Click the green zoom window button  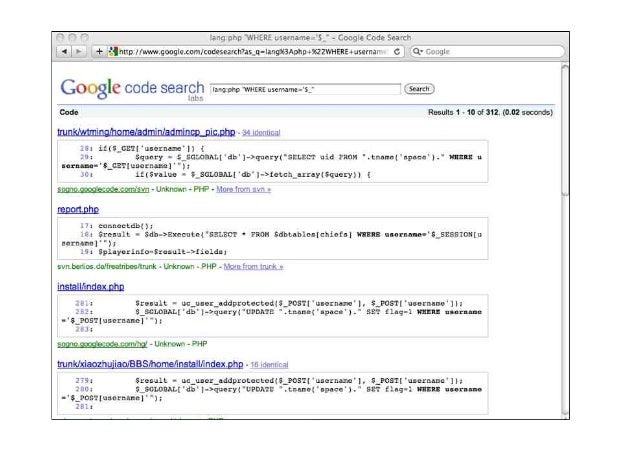[85, 37]
